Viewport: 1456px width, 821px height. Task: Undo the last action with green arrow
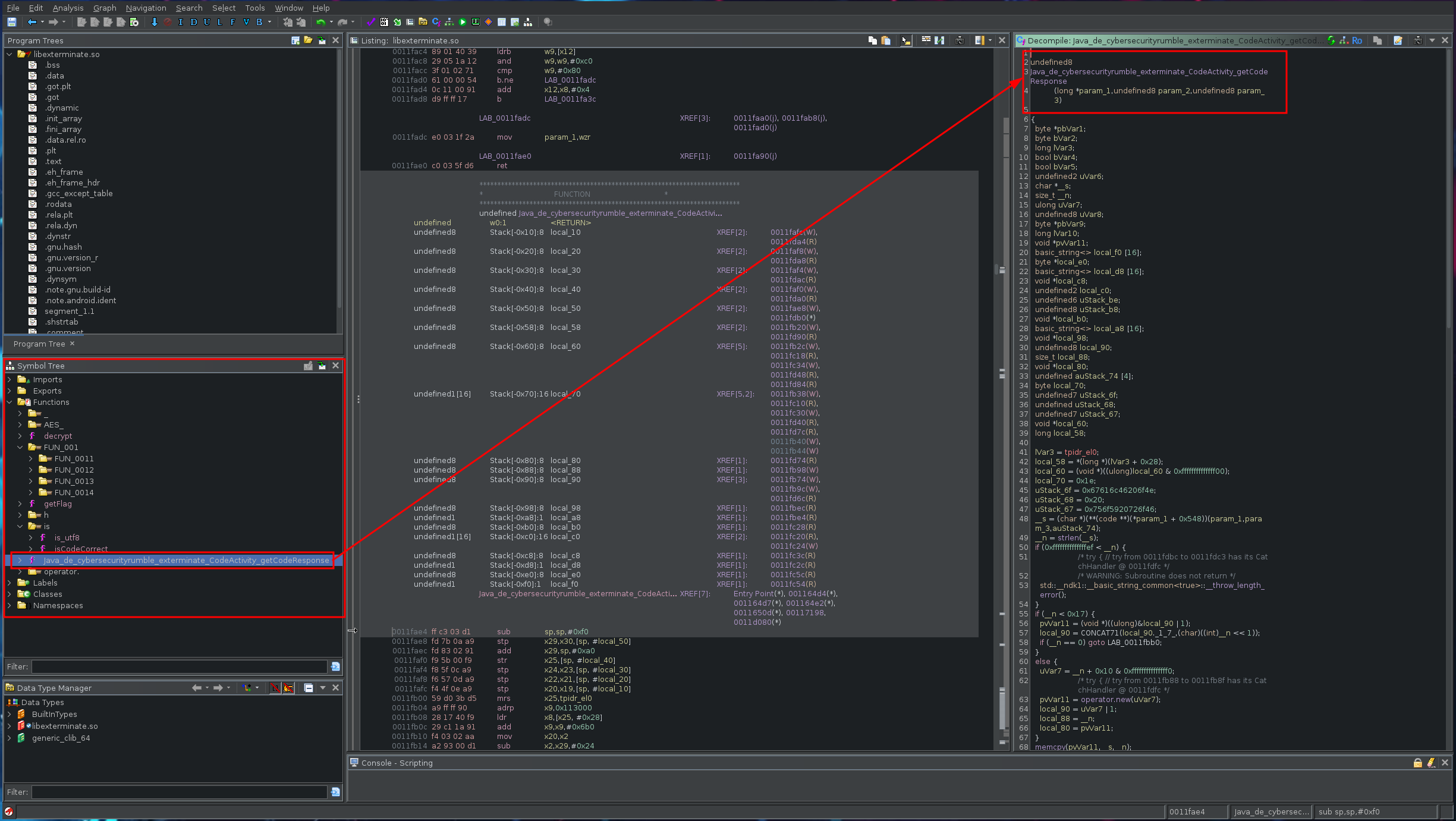(x=321, y=22)
